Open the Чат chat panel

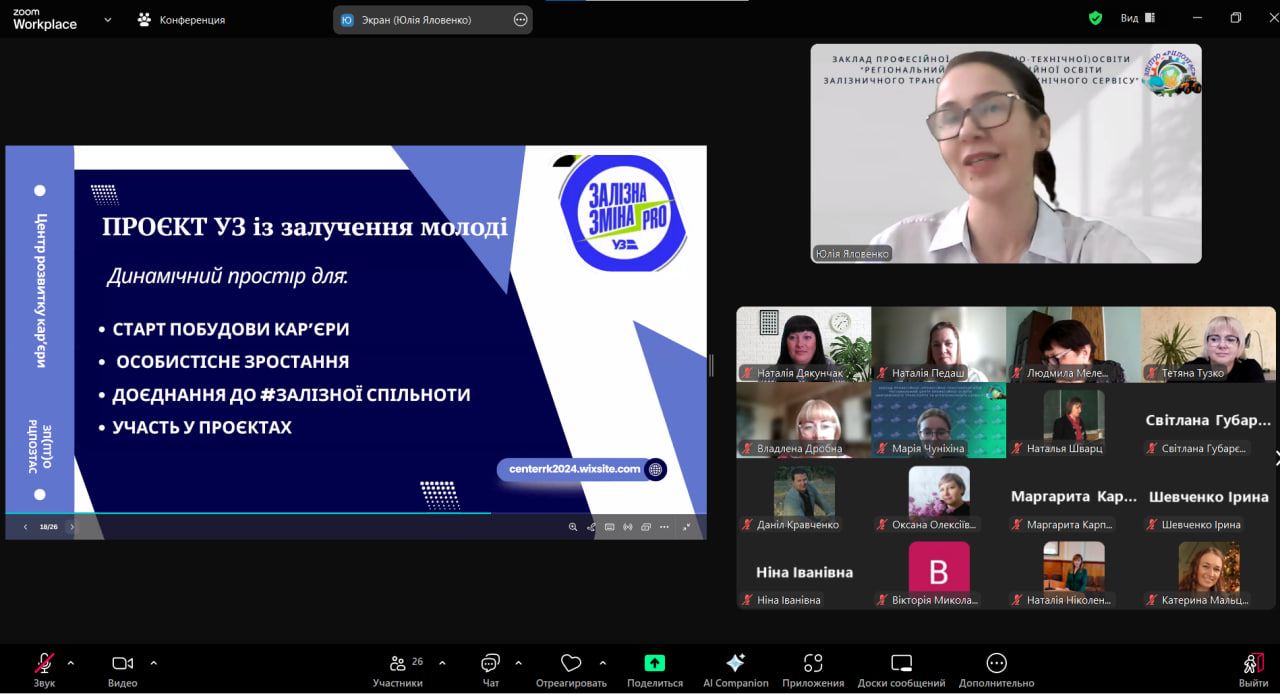(490, 669)
